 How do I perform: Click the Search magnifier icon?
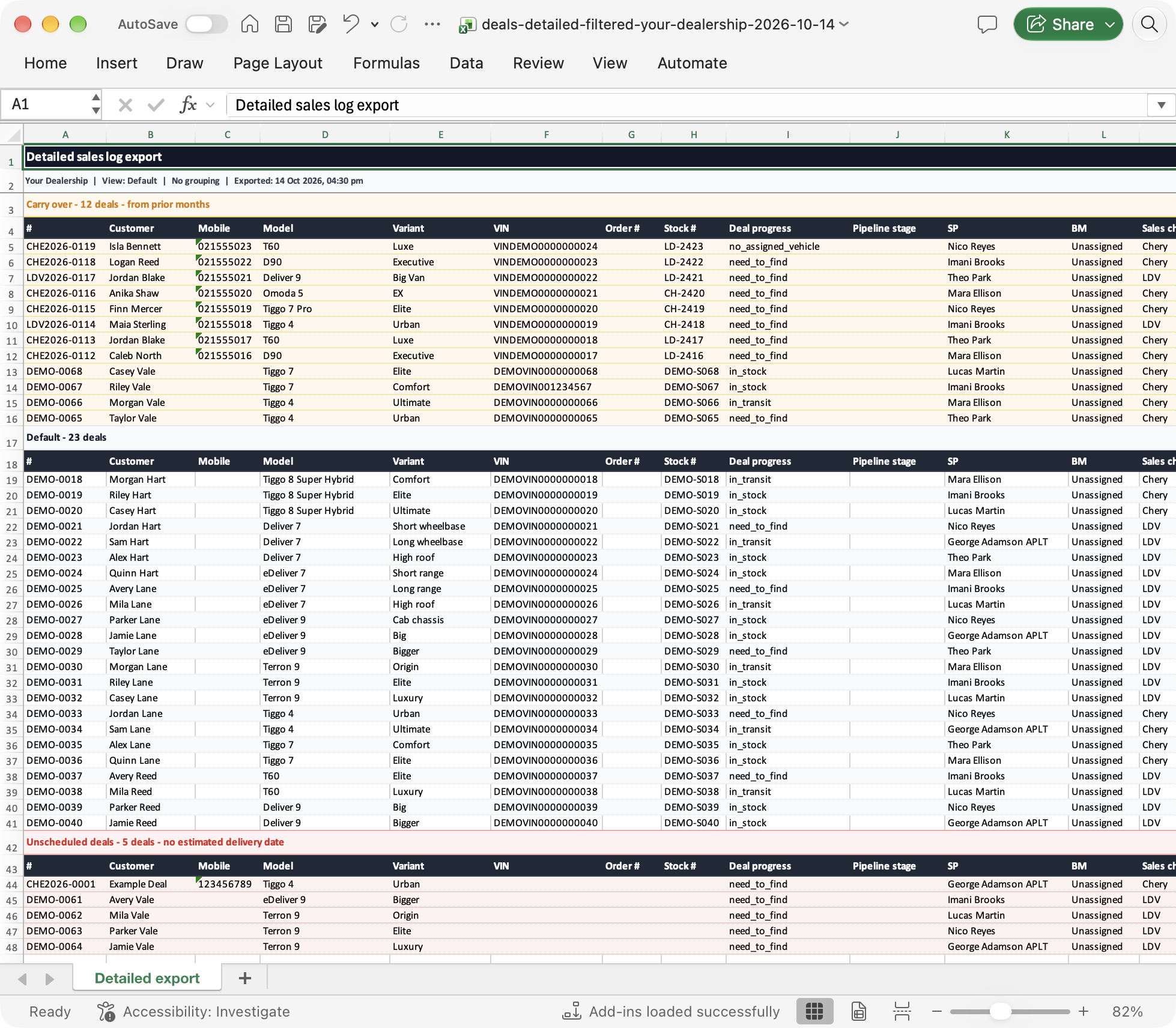pos(1149,24)
